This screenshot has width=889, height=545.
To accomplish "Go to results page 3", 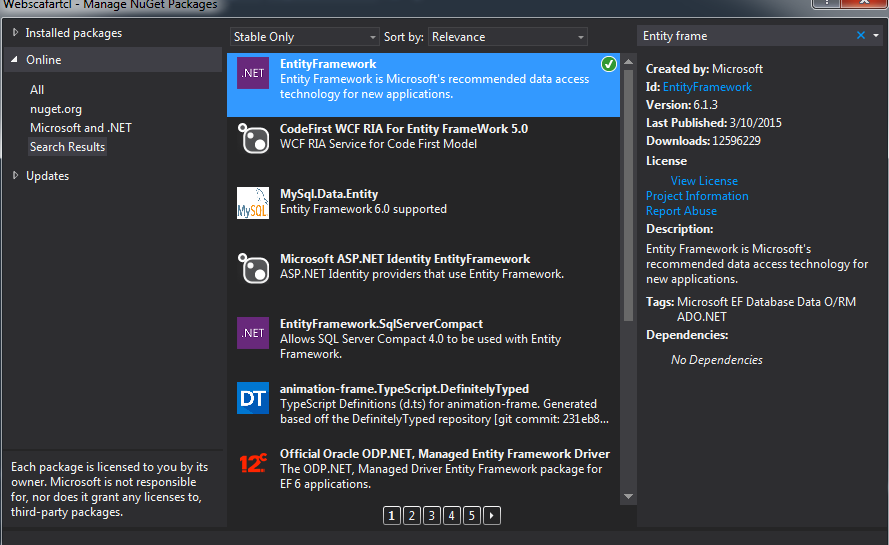I will coord(431,516).
